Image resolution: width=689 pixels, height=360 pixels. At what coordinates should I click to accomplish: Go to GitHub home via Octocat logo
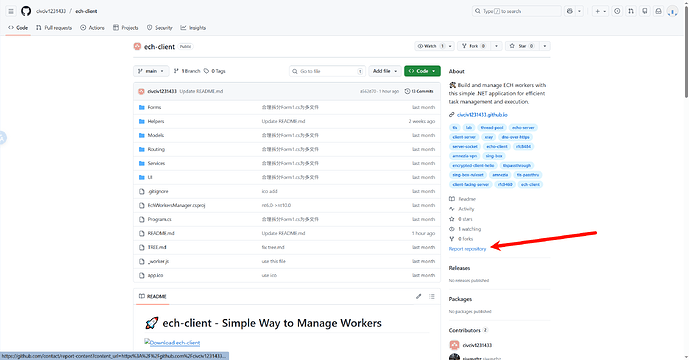click(26, 11)
